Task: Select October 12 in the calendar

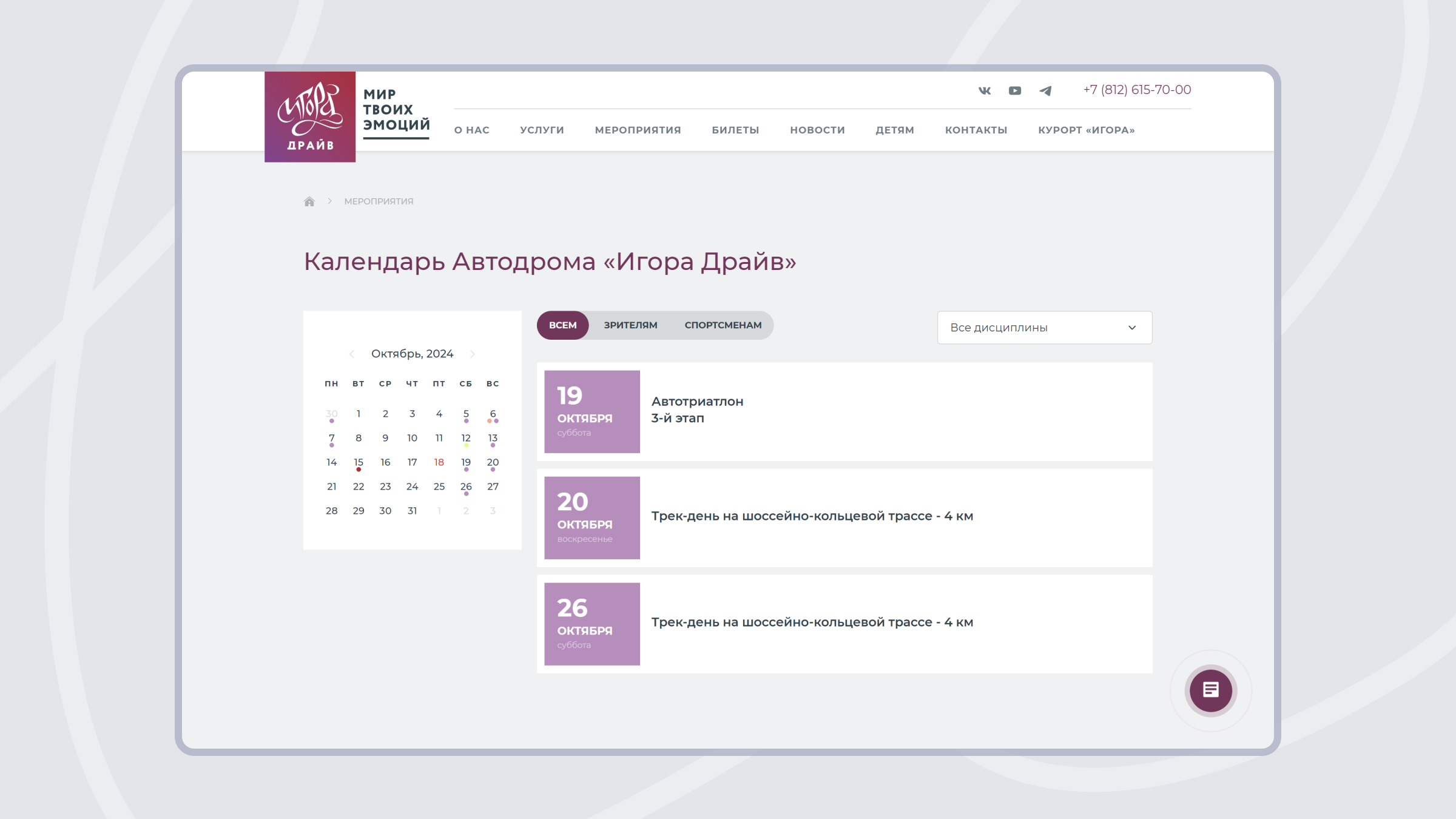Action: 466,438
